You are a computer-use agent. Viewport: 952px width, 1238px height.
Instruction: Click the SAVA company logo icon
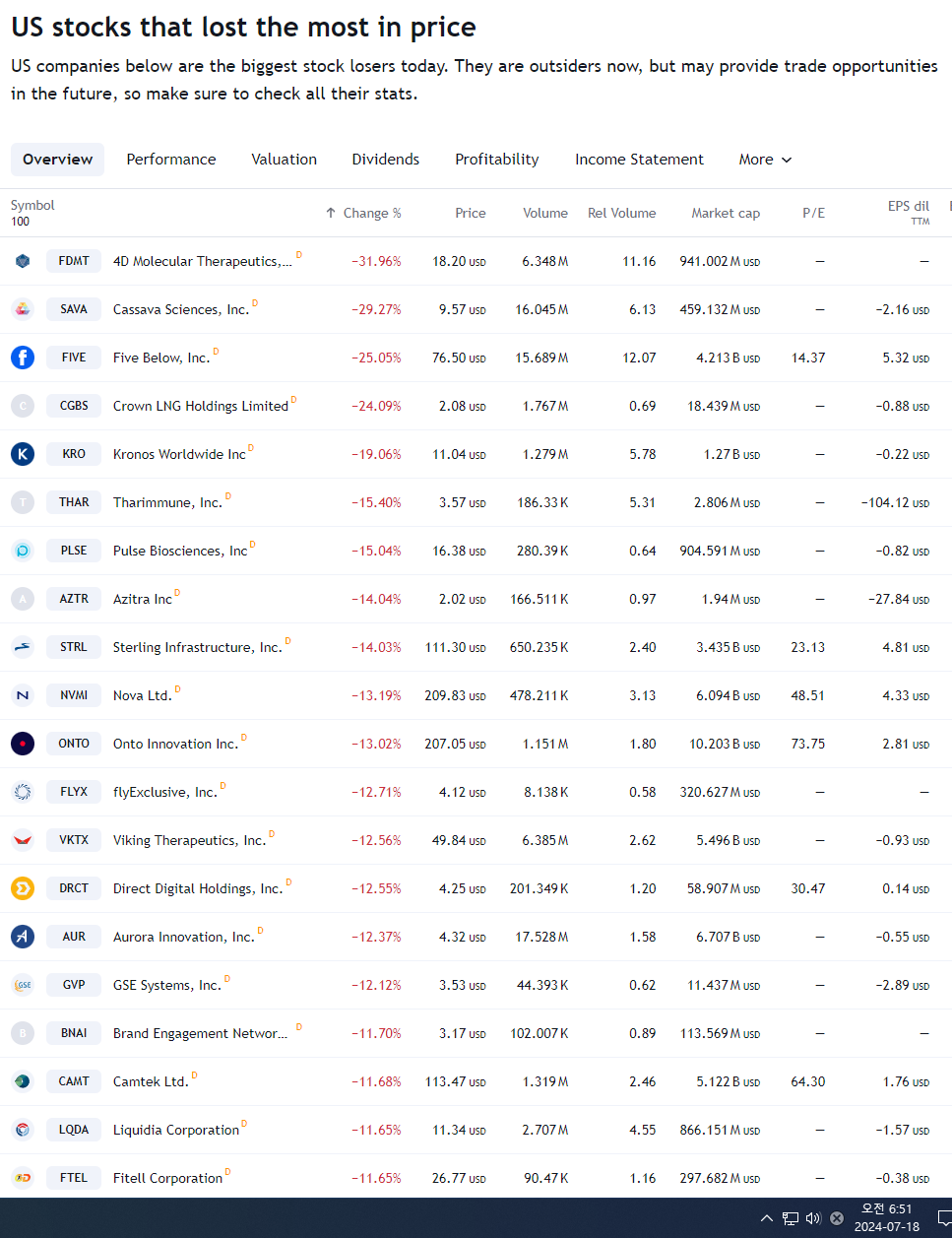tap(23, 309)
